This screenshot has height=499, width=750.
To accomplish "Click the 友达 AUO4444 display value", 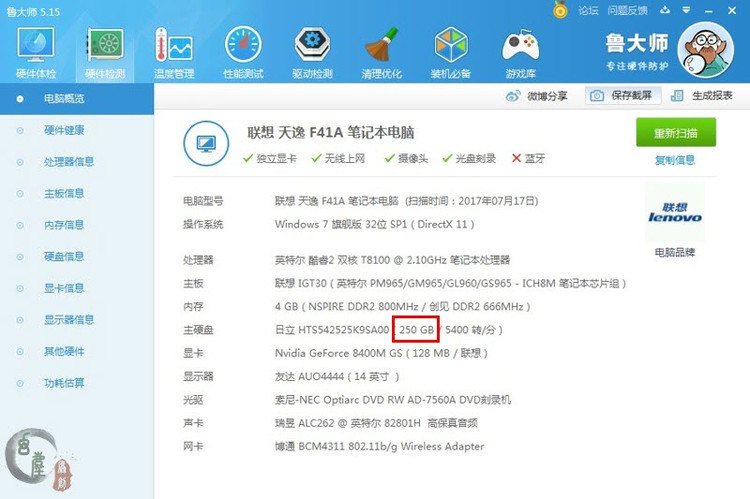I will tap(337, 377).
